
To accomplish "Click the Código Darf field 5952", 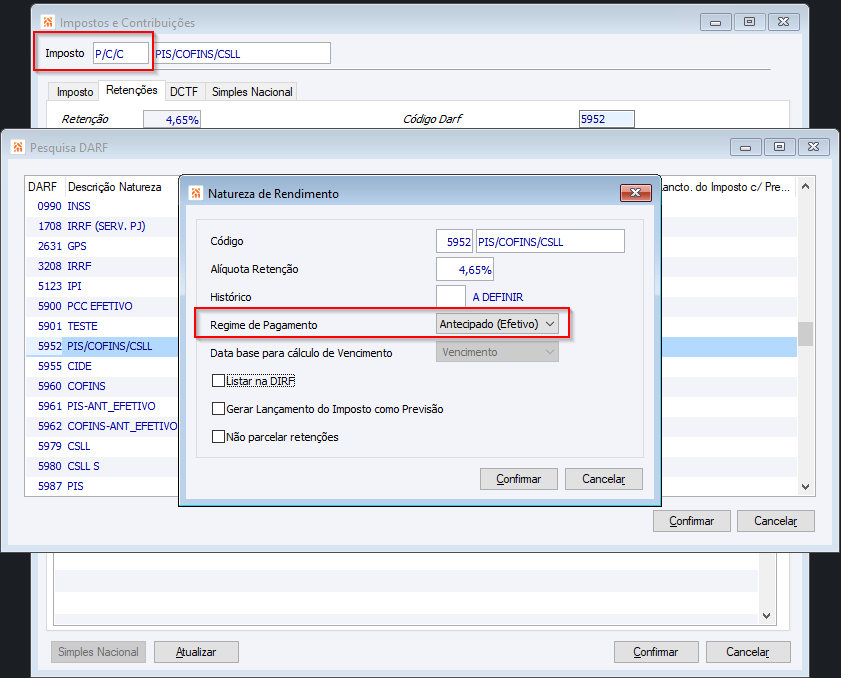I will pyautogui.click(x=607, y=119).
